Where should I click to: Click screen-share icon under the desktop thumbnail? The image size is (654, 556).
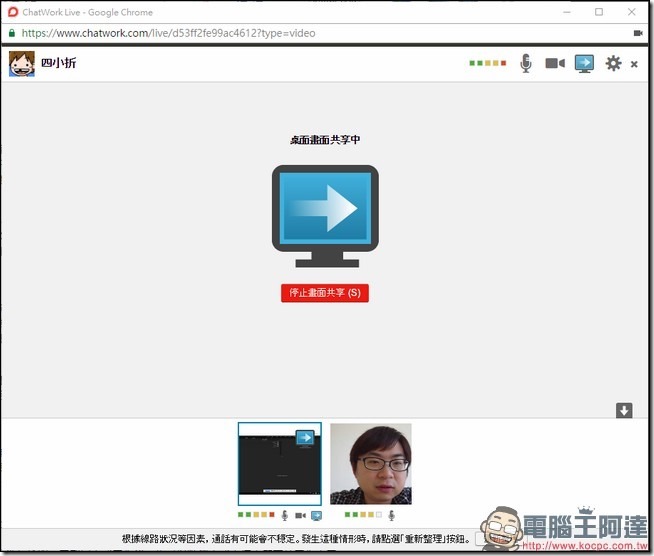pos(317,516)
